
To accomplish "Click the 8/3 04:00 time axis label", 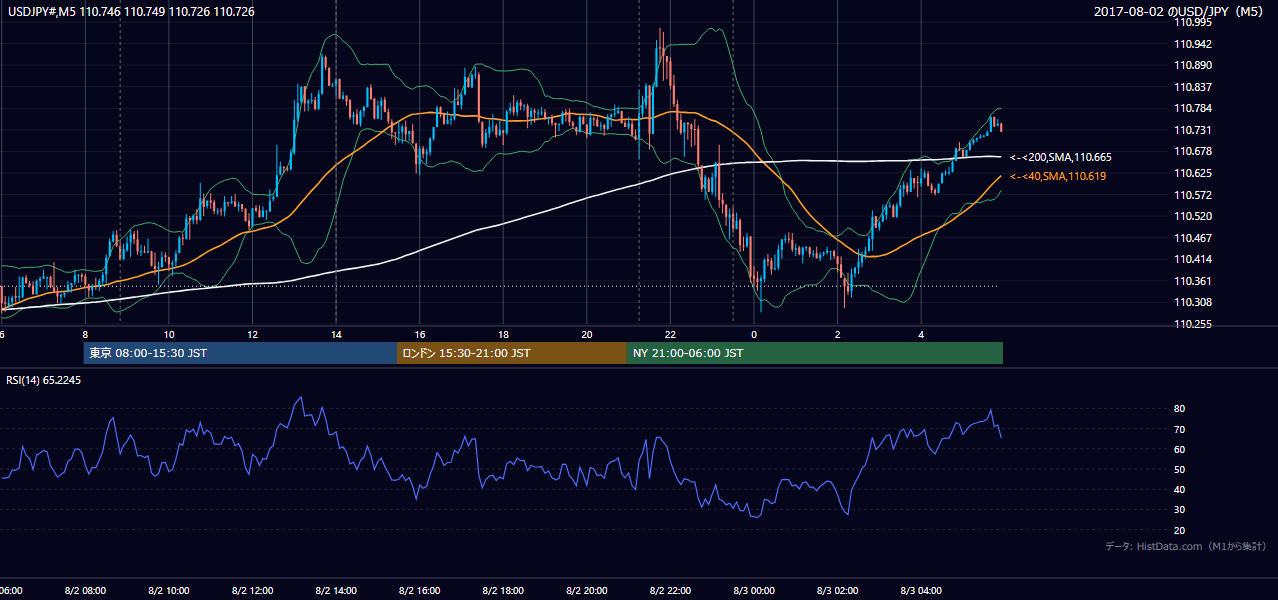I will 921,590.
